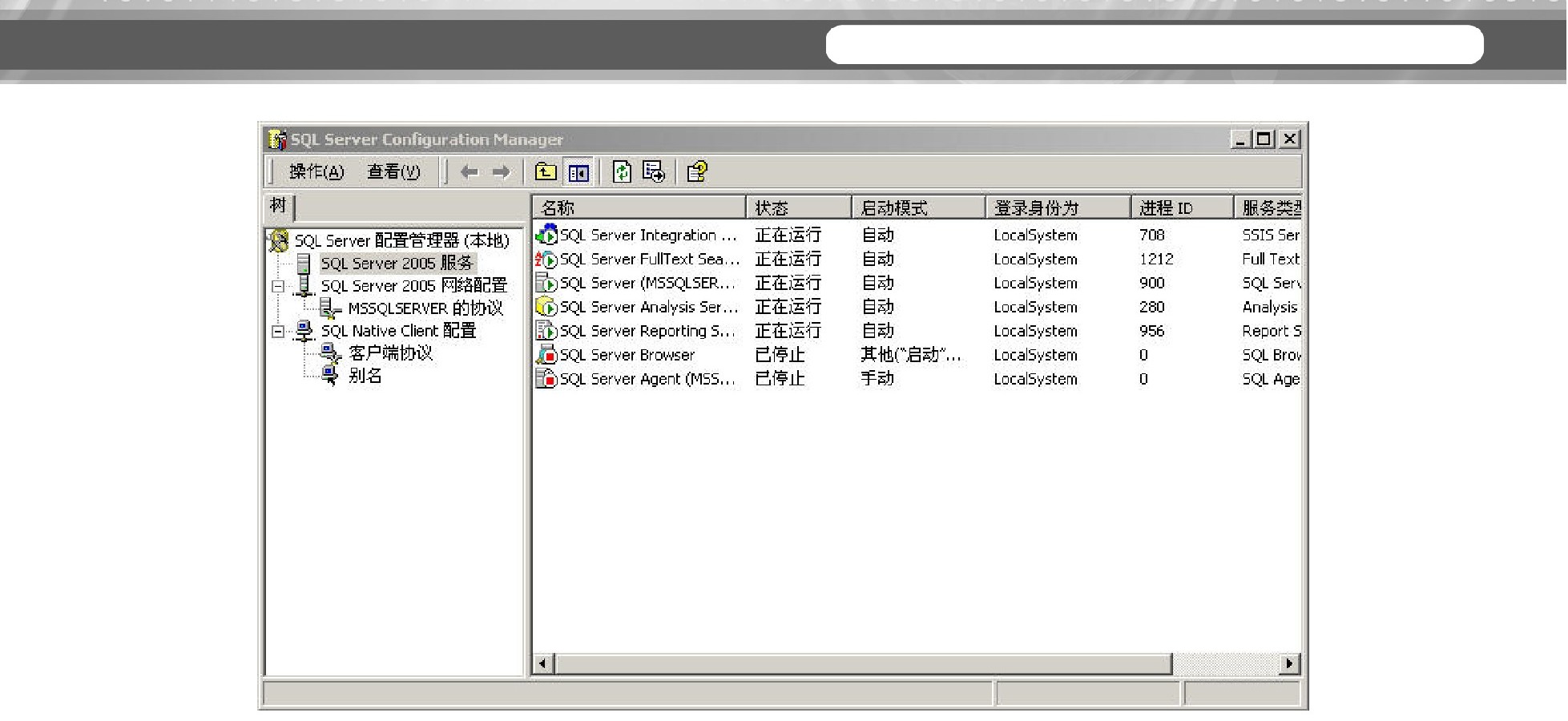Click the SQL Server FullText Search service icon

(x=546, y=259)
